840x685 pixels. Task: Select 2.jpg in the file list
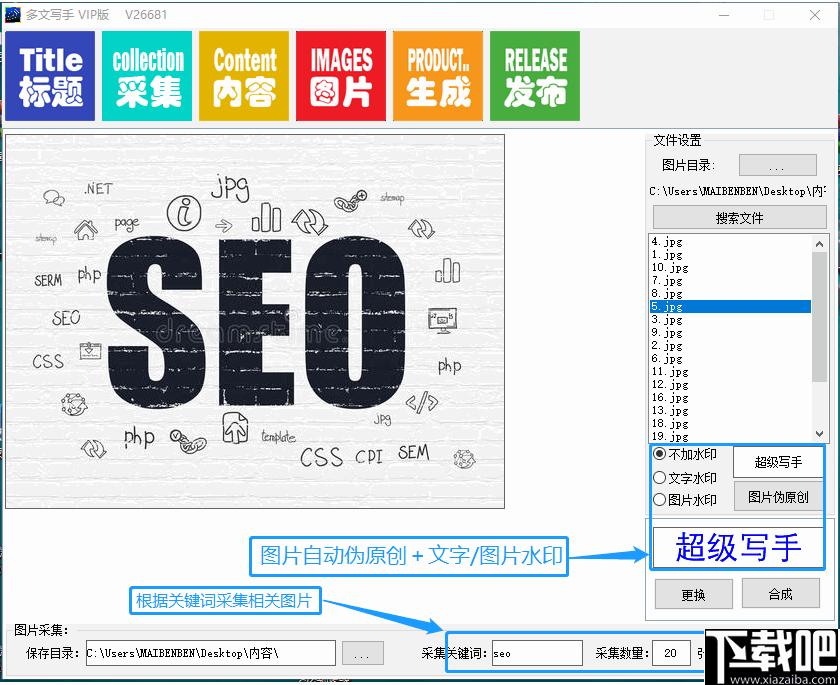(730, 345)
